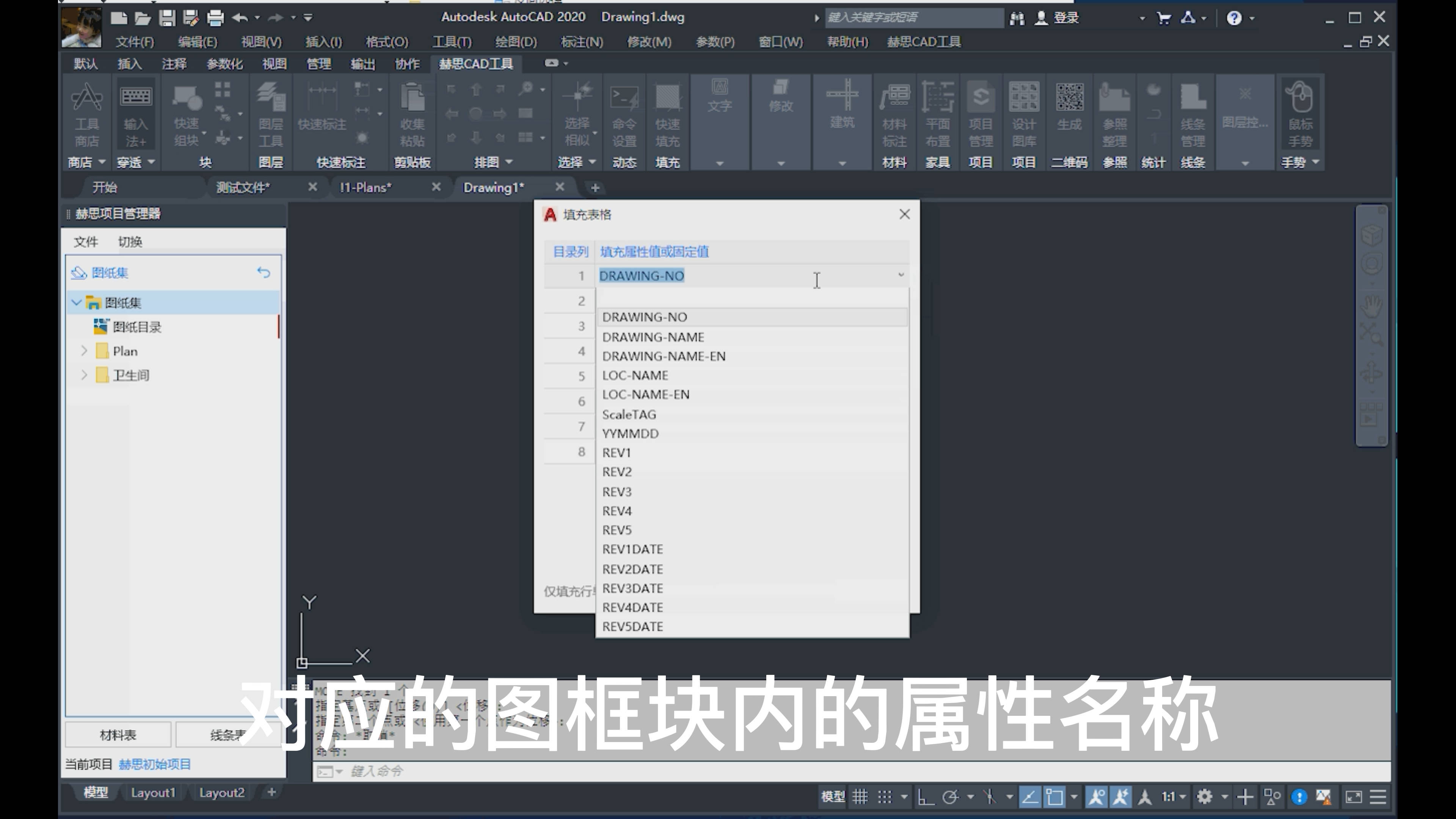Screen dimensions: 1456x819
Task: Switch to 测试文件 tab
Action: click(243, 187)
